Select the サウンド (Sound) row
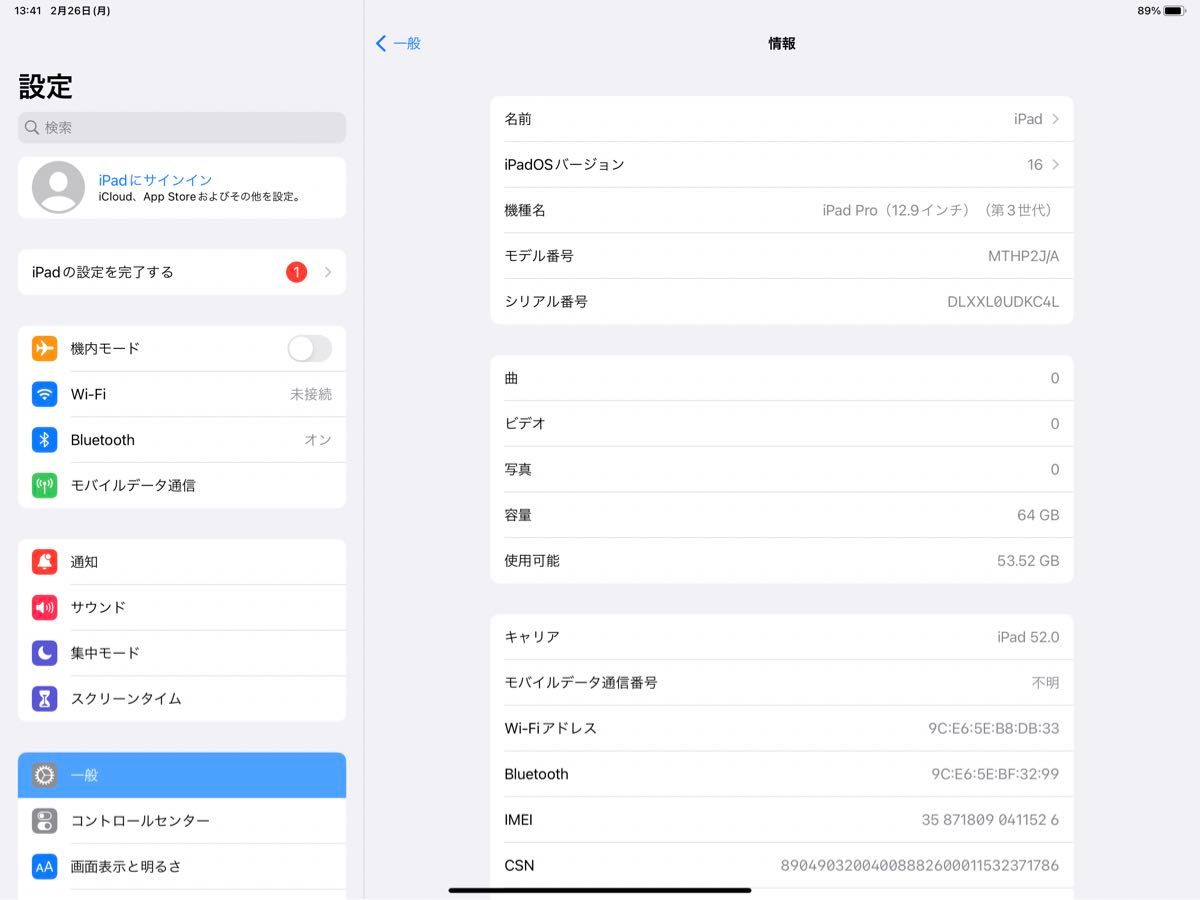The height and width of the screenshot is (900, 1200). coord(182,607)
